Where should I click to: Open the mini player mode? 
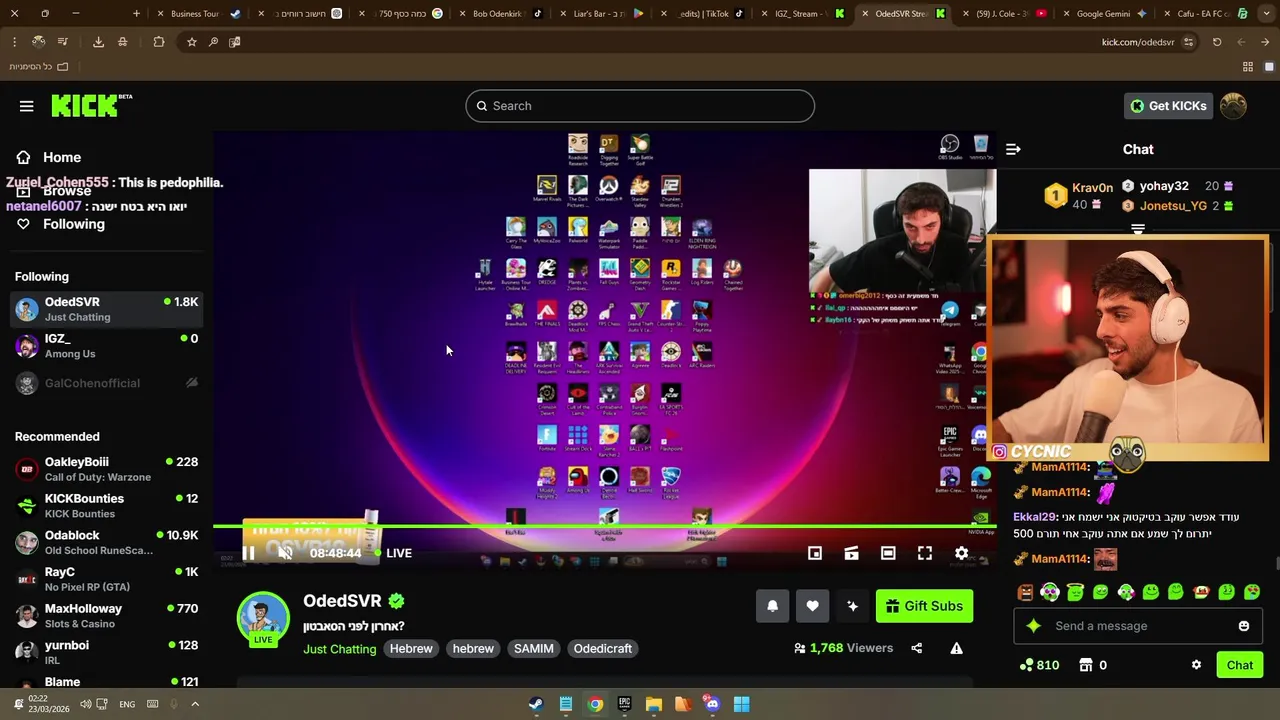tap(815, 553)
